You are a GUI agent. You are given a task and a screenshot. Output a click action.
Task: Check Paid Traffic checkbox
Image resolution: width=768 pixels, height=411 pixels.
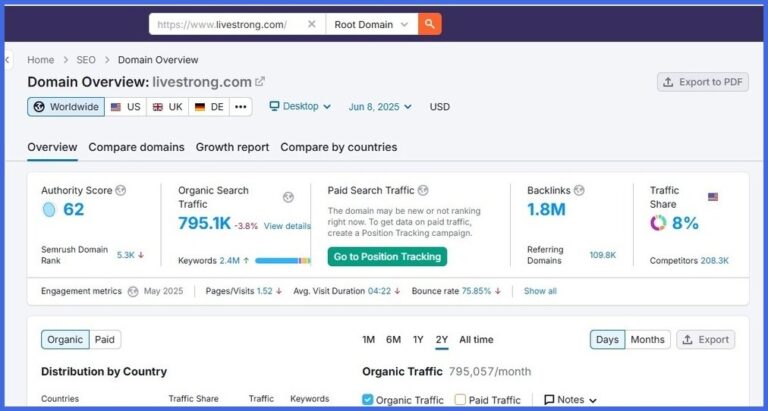460,400
